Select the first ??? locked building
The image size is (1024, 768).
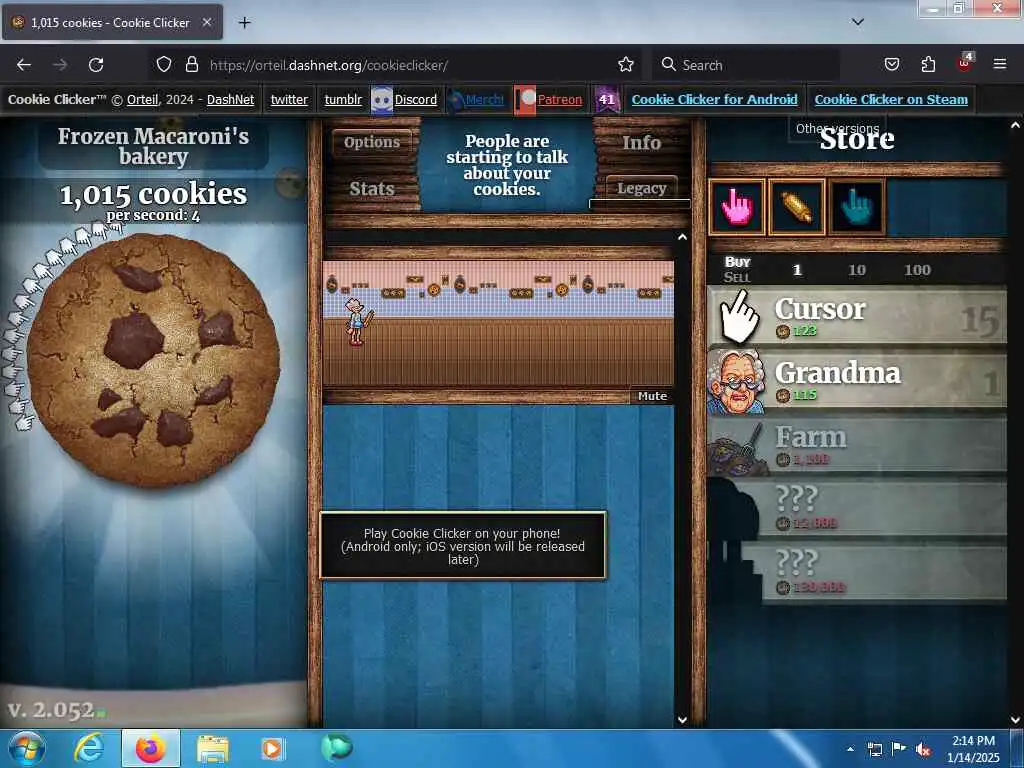[857, 510]
